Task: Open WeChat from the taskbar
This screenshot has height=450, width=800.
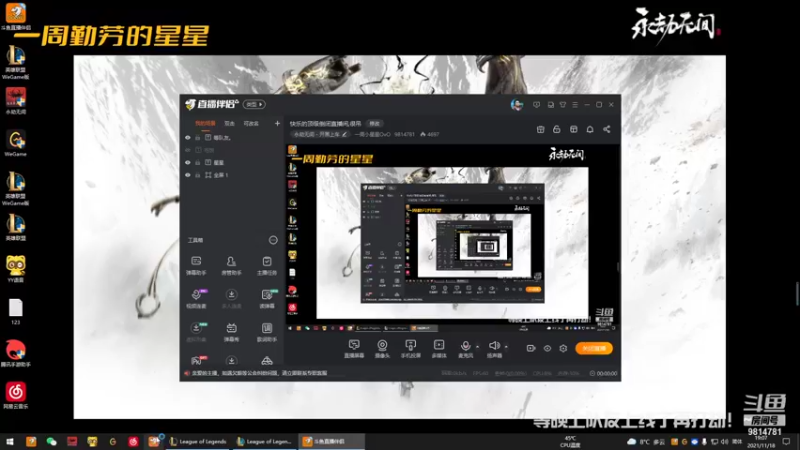Action: tap(52, 441)
